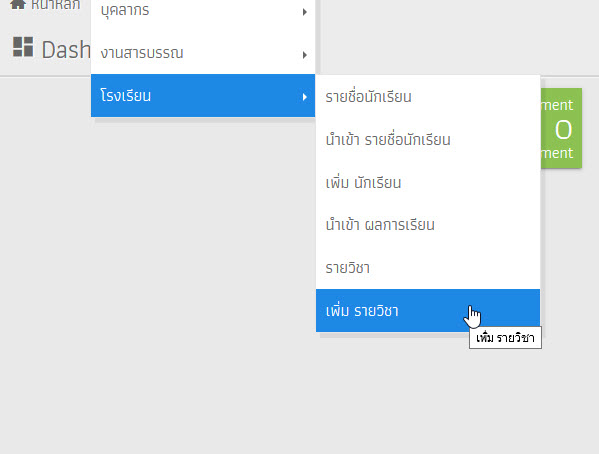Click the green statistics card
599x454 pixels.
tap(561, 128)
